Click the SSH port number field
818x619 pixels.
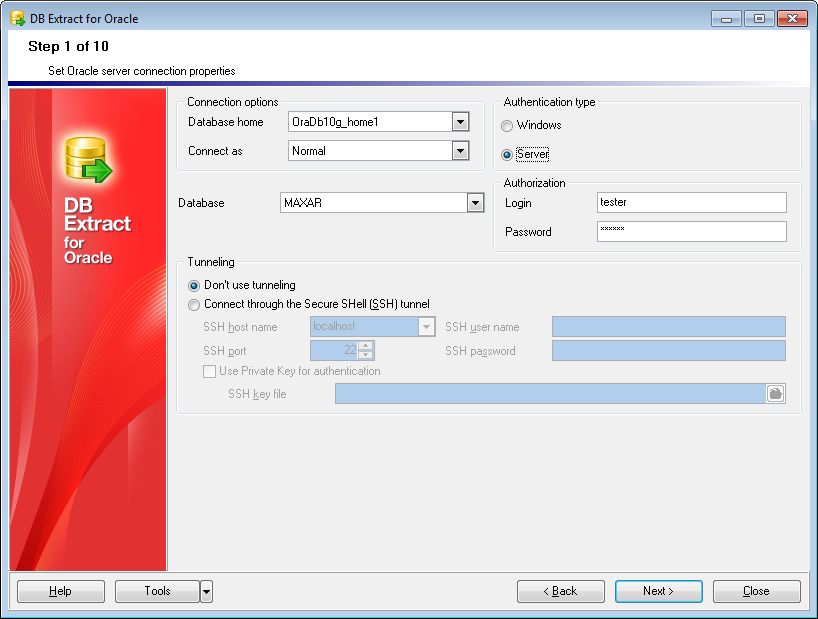click(334, 350)
